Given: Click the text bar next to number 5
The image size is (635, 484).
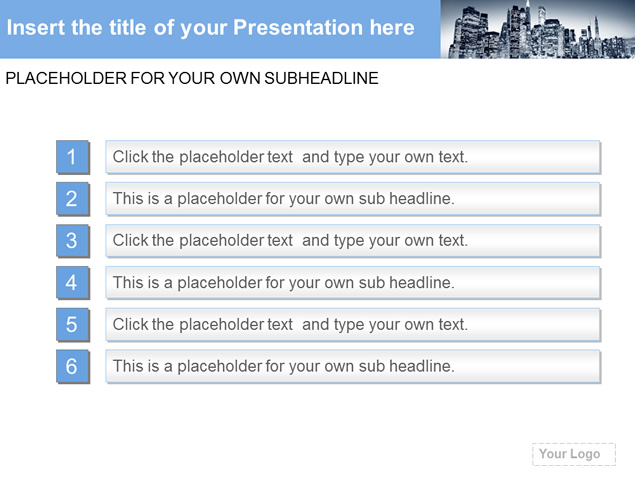Looking at the screenshot, I should pos(353,324).
